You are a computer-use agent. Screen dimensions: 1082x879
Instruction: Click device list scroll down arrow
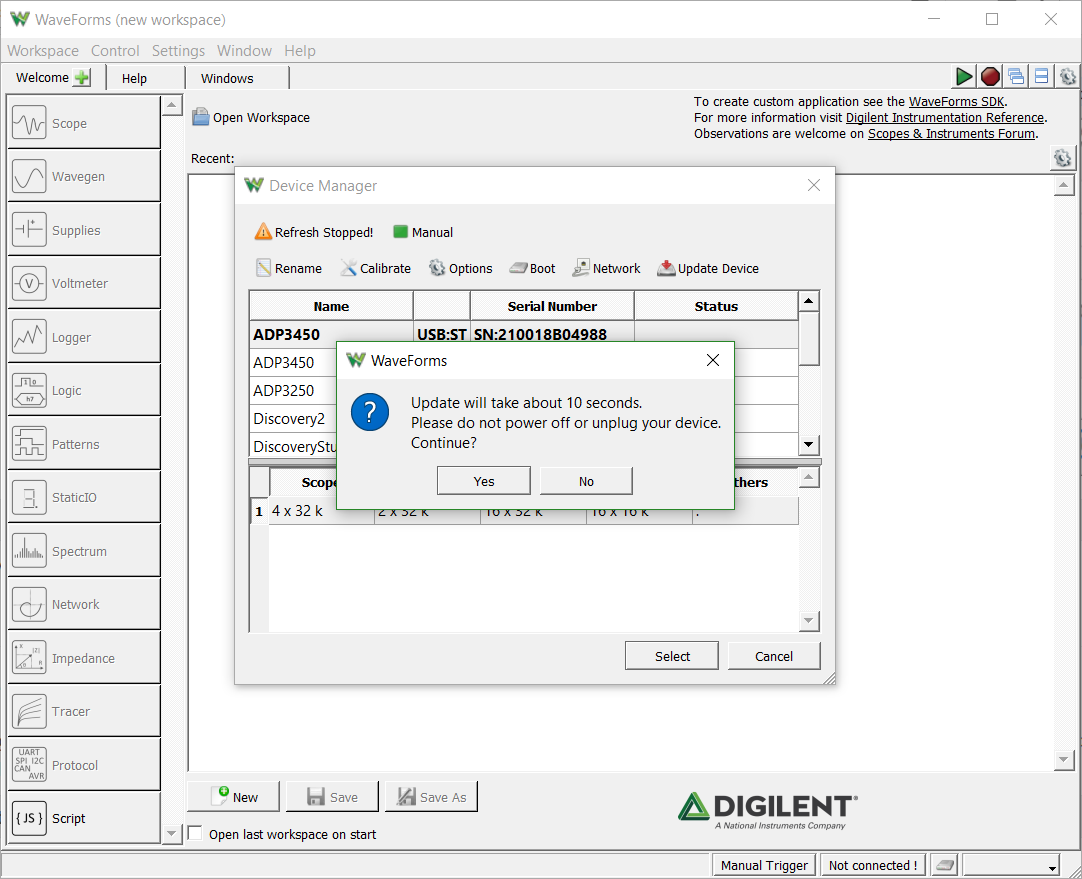point(808,444)
